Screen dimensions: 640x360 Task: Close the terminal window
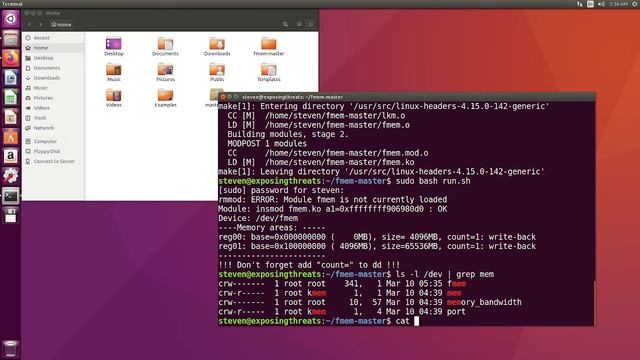pyautogui.click(x=223, y=97)
